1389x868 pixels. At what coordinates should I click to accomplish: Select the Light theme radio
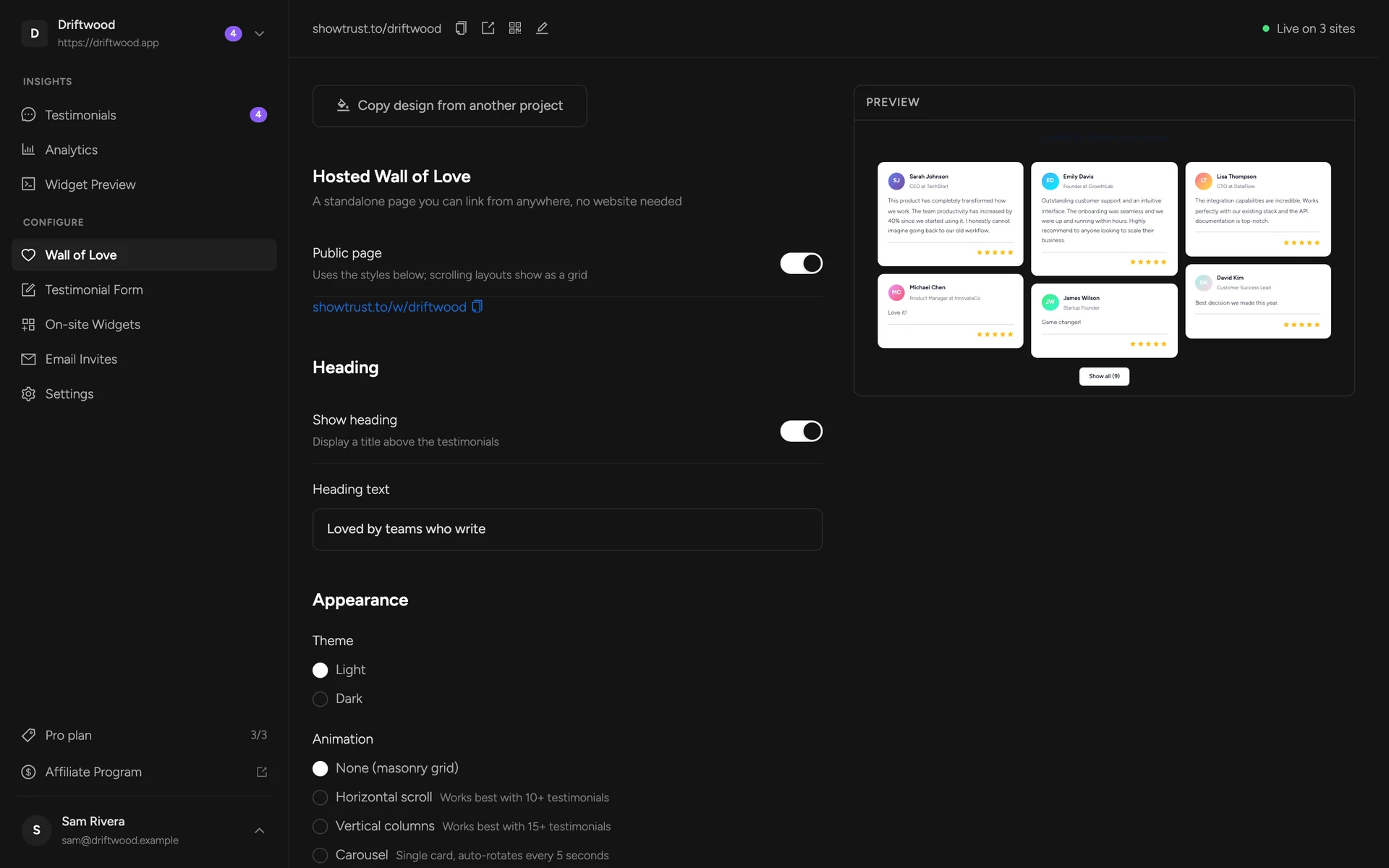(320, 671)
